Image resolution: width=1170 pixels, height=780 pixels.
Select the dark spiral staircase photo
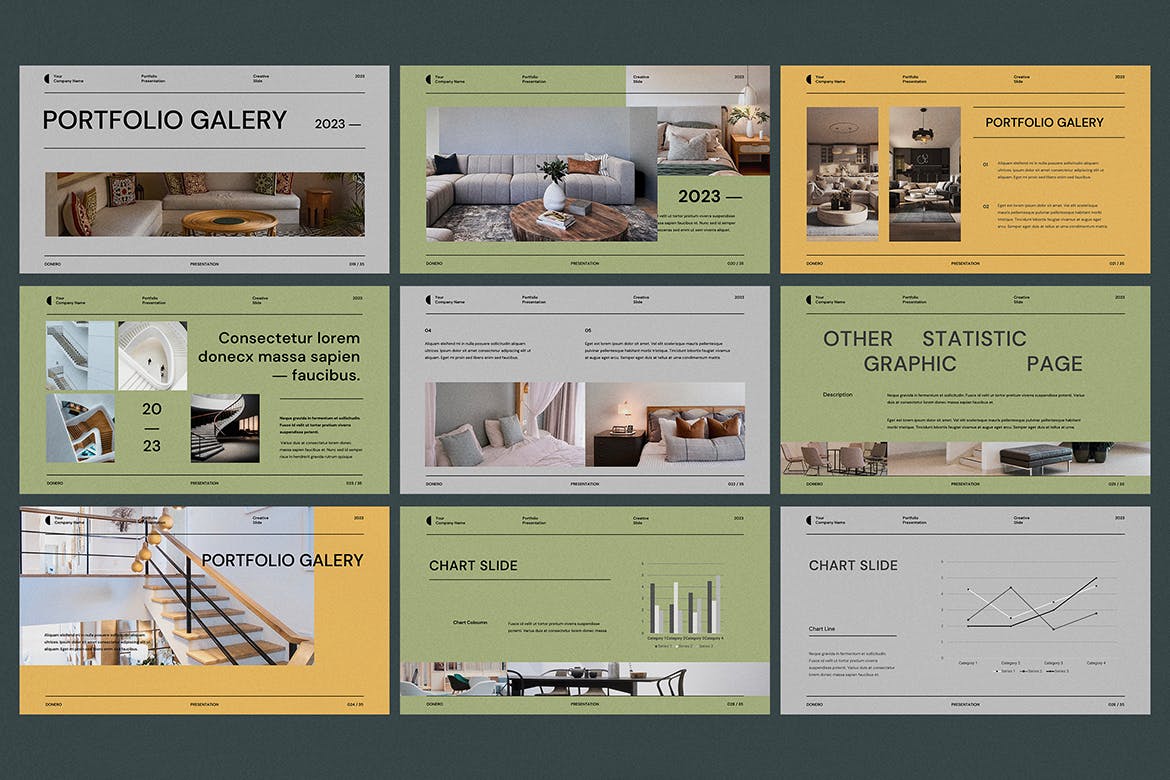tap(225, 428)
